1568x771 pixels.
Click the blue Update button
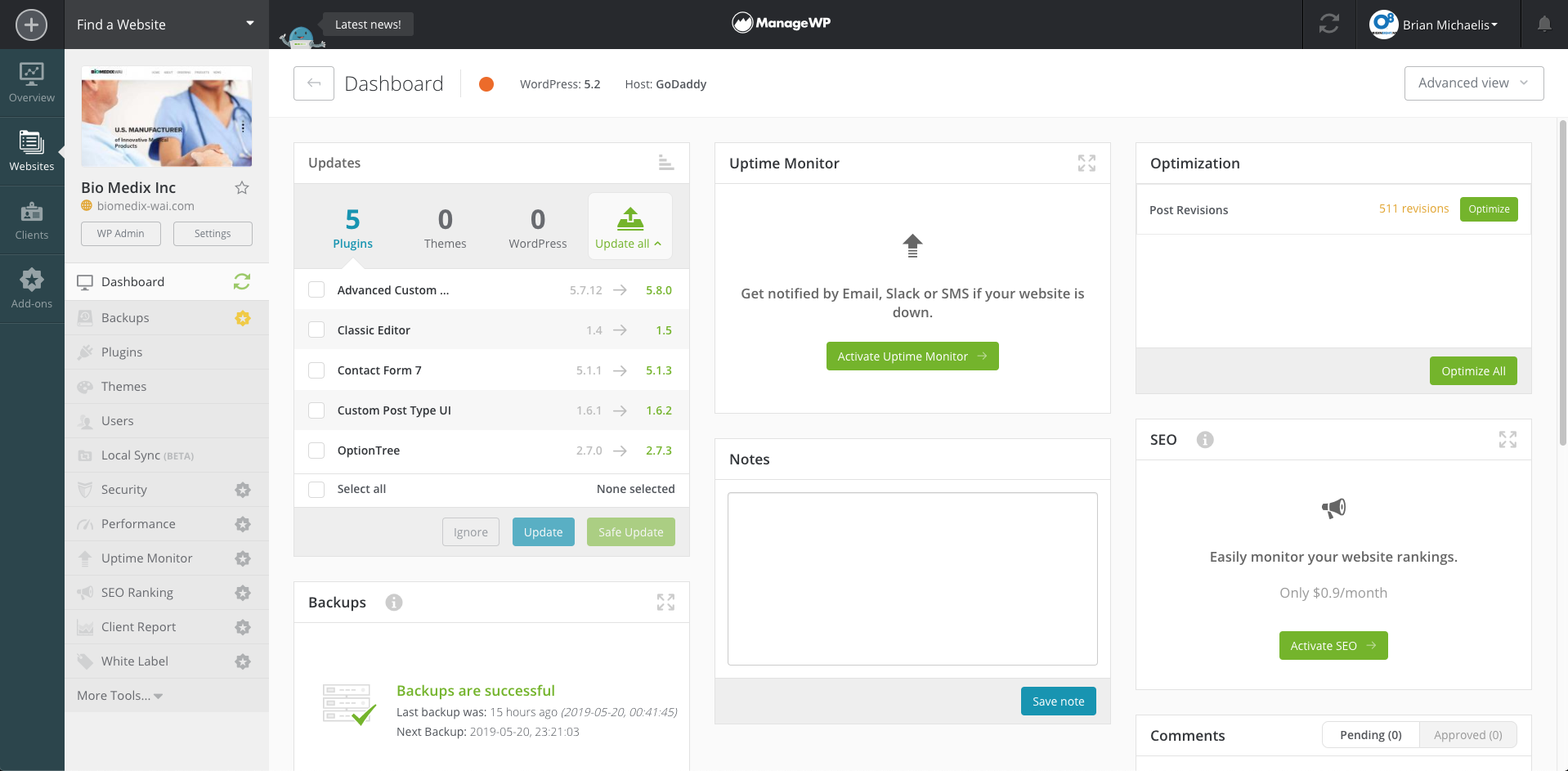544,532
